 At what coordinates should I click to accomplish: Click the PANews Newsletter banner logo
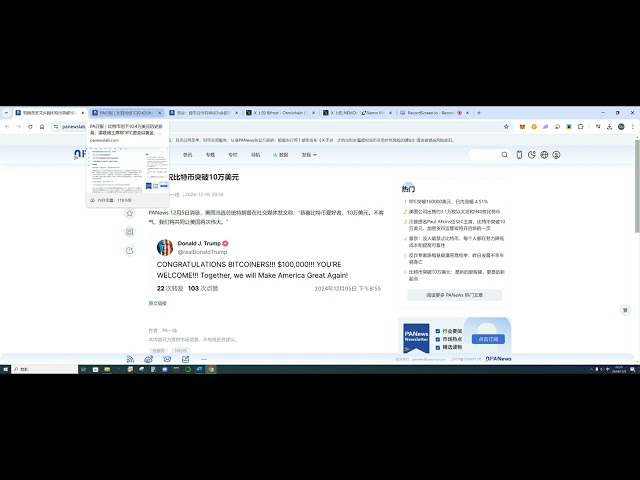click(x=416, y=338)
